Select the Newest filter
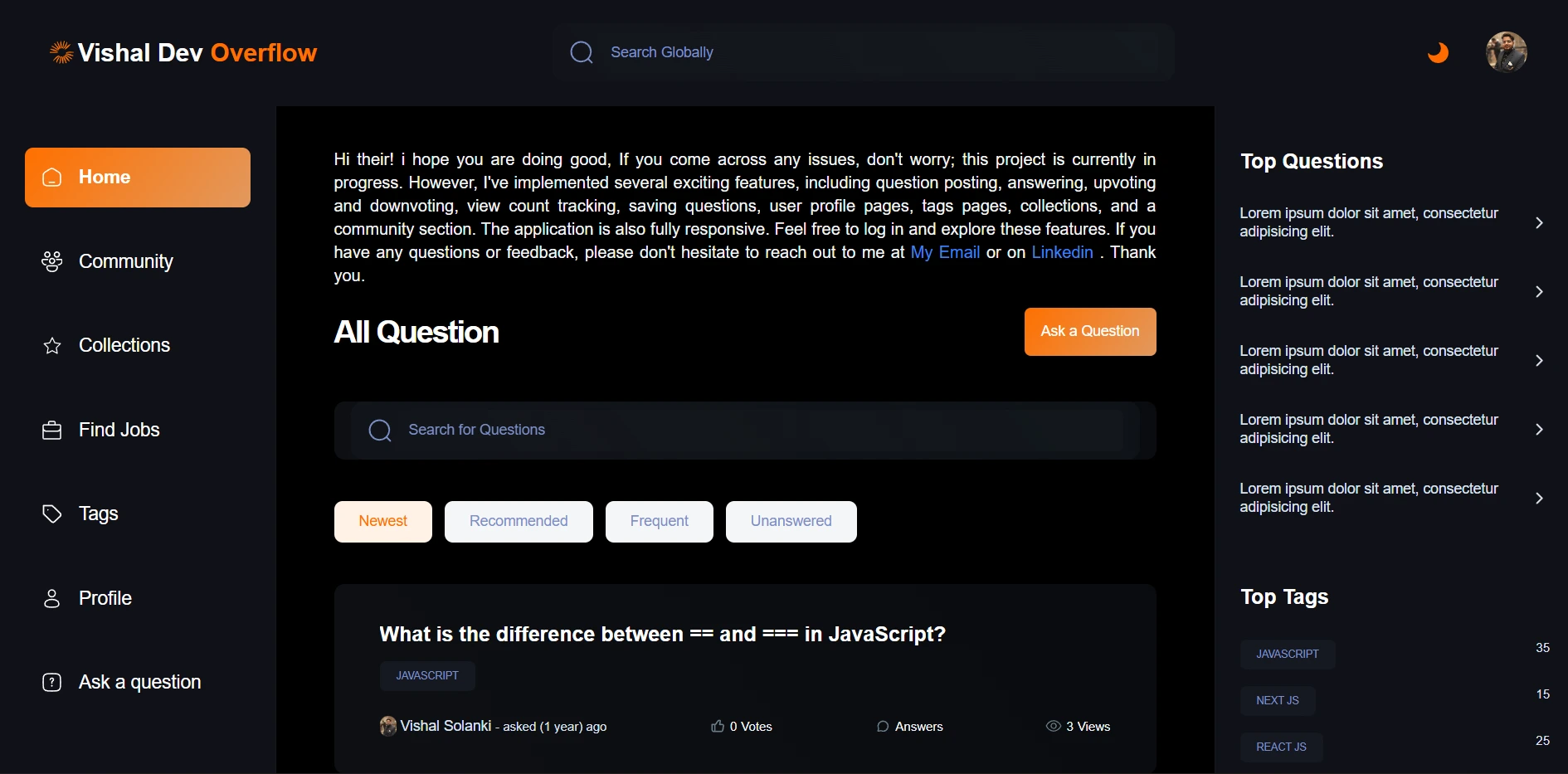Image resolution: width=1568 pixels, height=774 pixels. (x=382, y=521)
